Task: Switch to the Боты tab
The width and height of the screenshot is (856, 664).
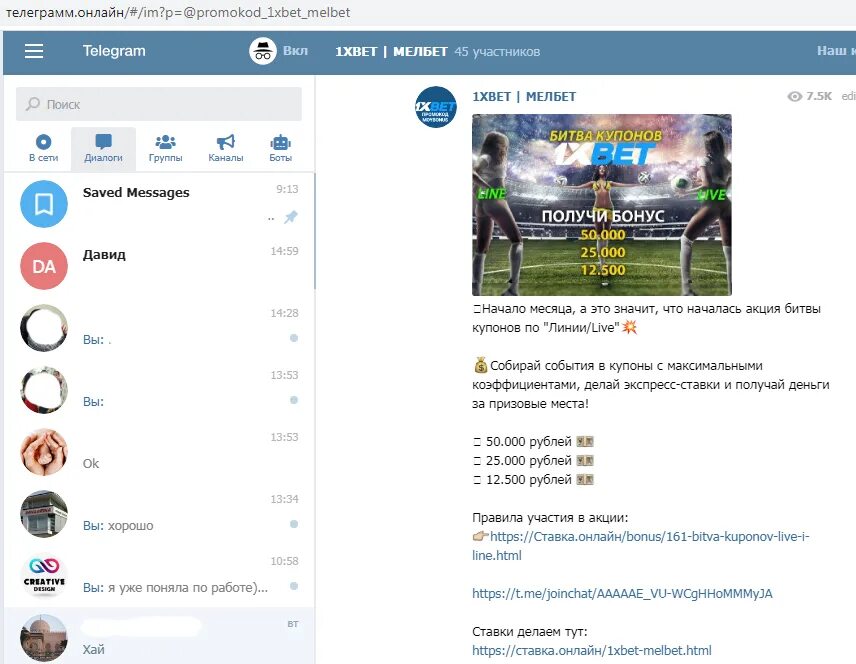Action: 280,149
